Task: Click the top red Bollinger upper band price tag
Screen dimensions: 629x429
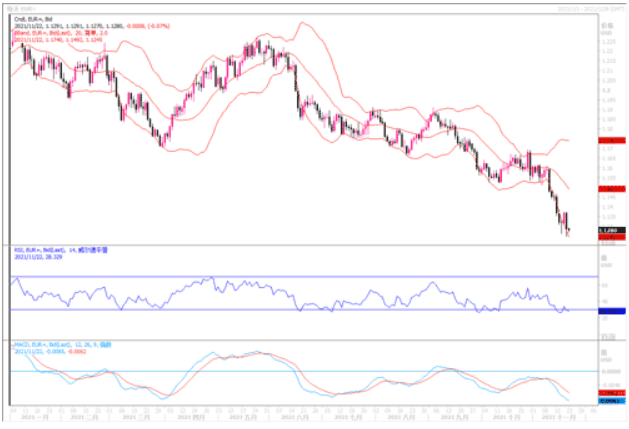Action: 611,142
